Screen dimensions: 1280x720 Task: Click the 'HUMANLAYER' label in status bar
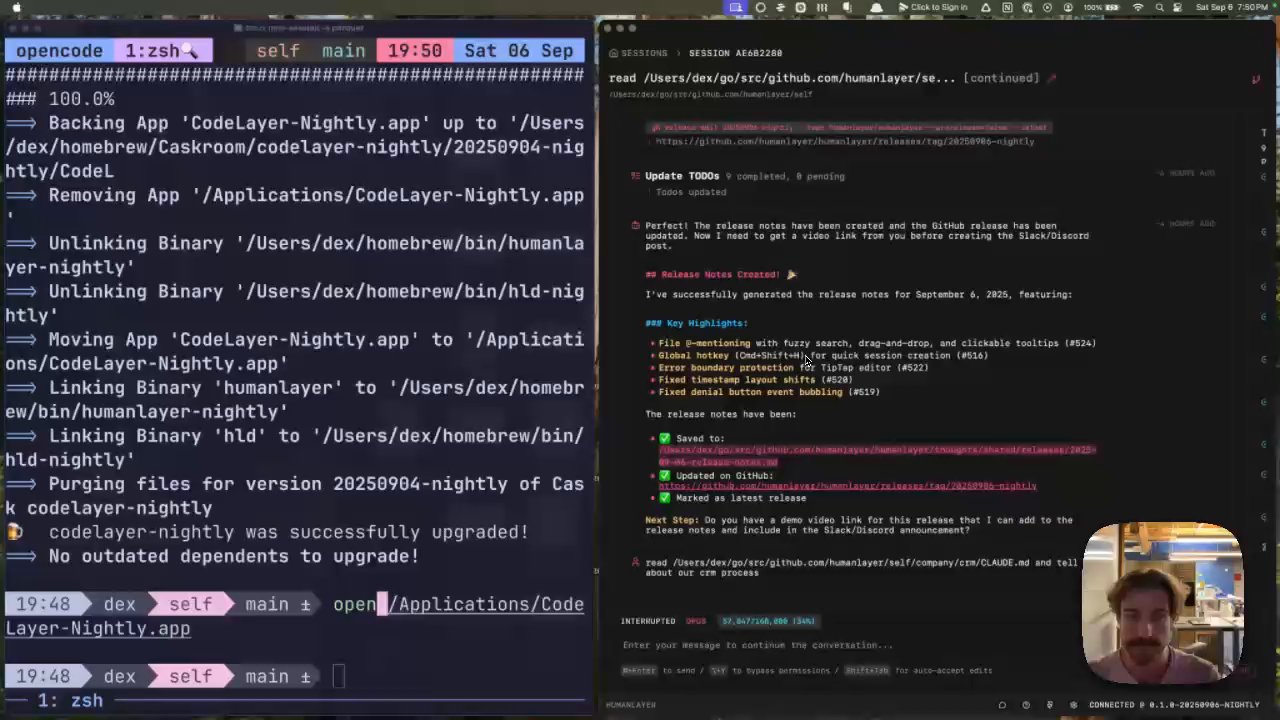631,705
